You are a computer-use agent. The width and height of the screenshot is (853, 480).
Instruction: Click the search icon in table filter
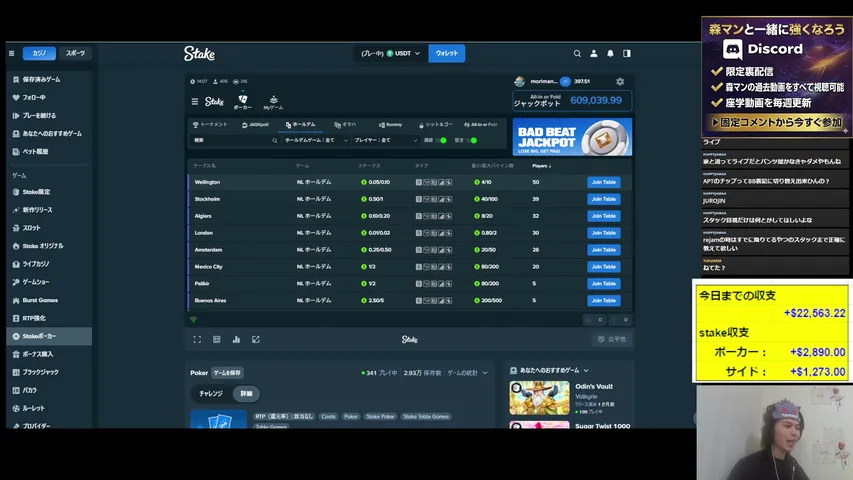(275, 140)
